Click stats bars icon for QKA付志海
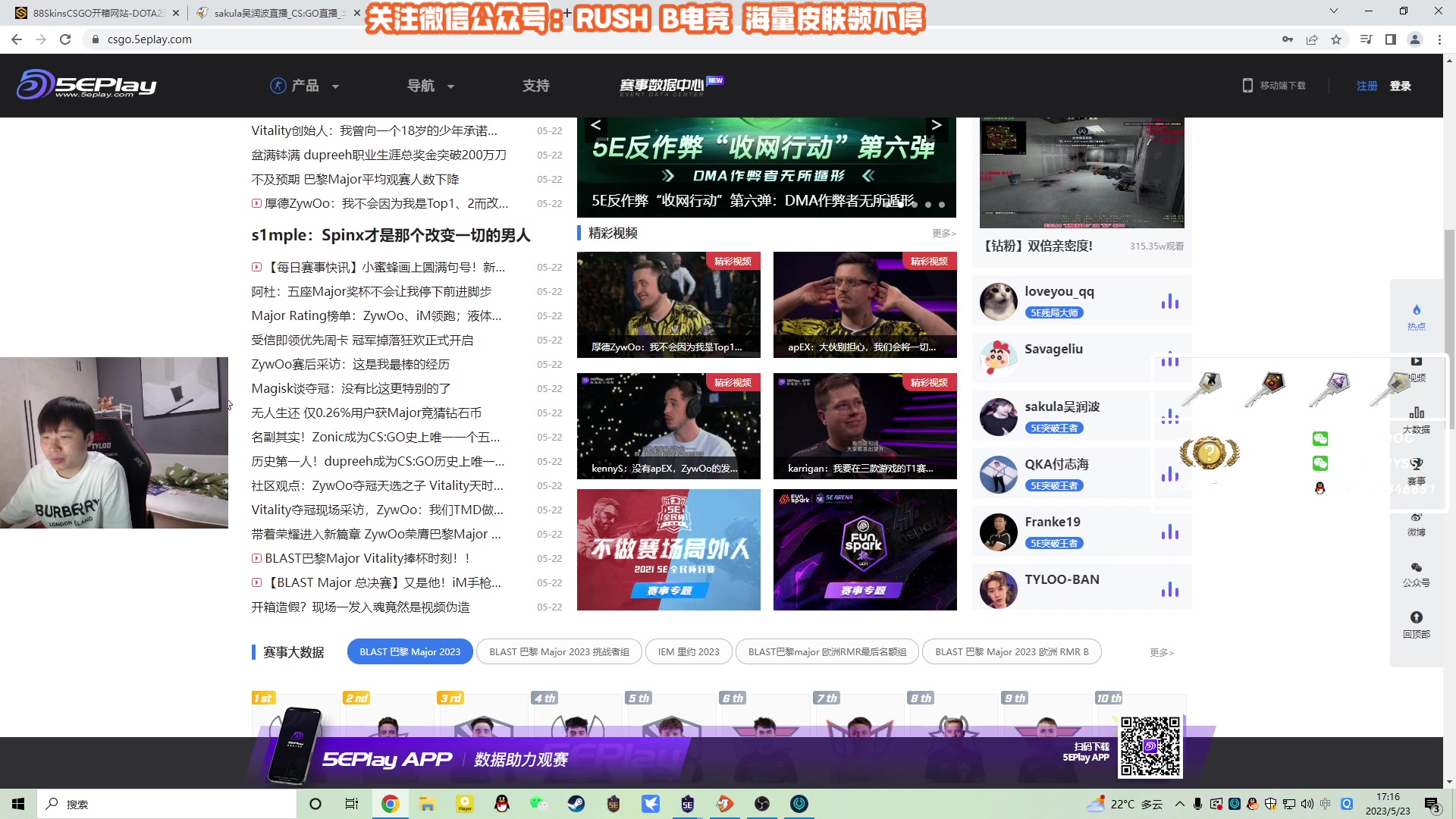 [1170, 474]
